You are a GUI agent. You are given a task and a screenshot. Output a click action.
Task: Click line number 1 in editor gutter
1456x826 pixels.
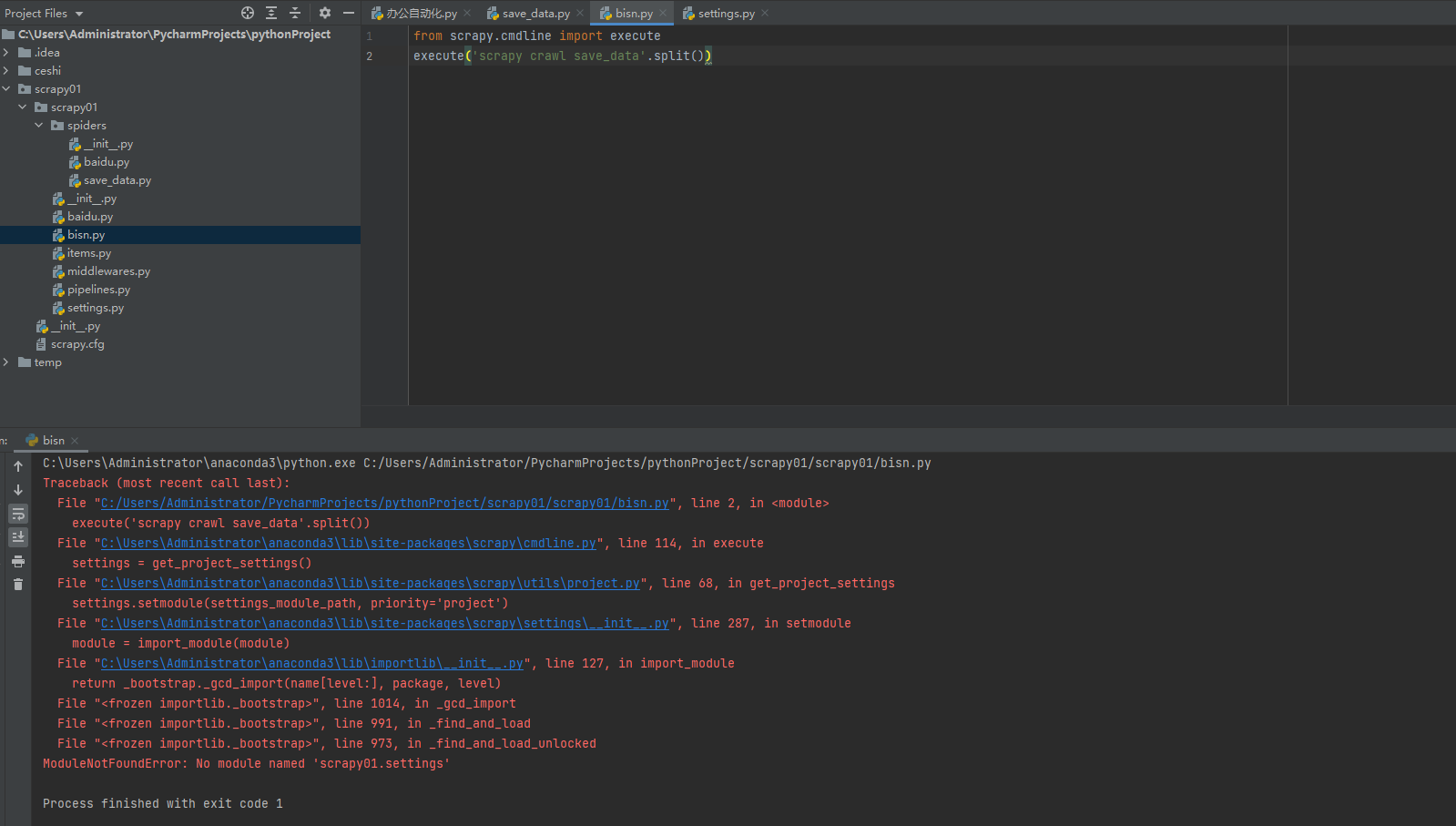pyautogui.click(x=370, y=36)
